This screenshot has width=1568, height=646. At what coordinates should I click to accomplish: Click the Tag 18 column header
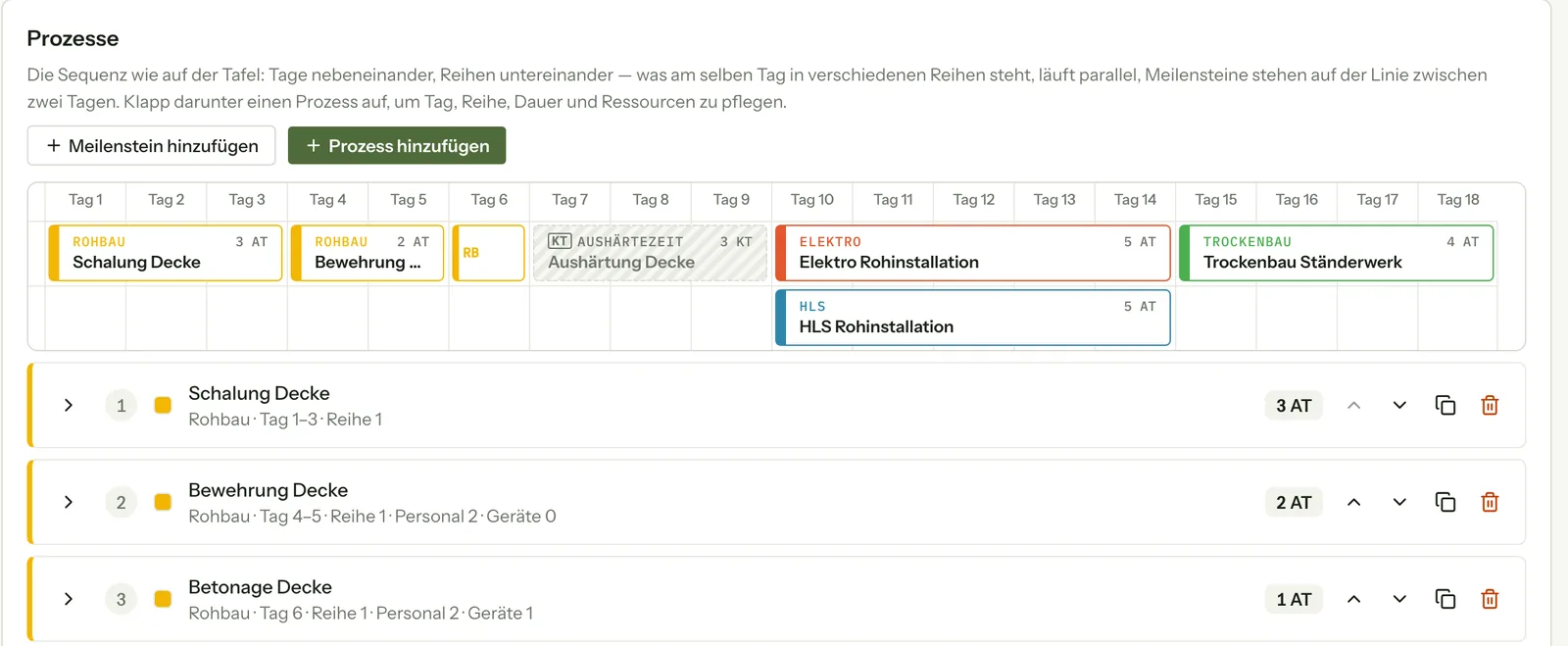click(x=1458, y=200)
